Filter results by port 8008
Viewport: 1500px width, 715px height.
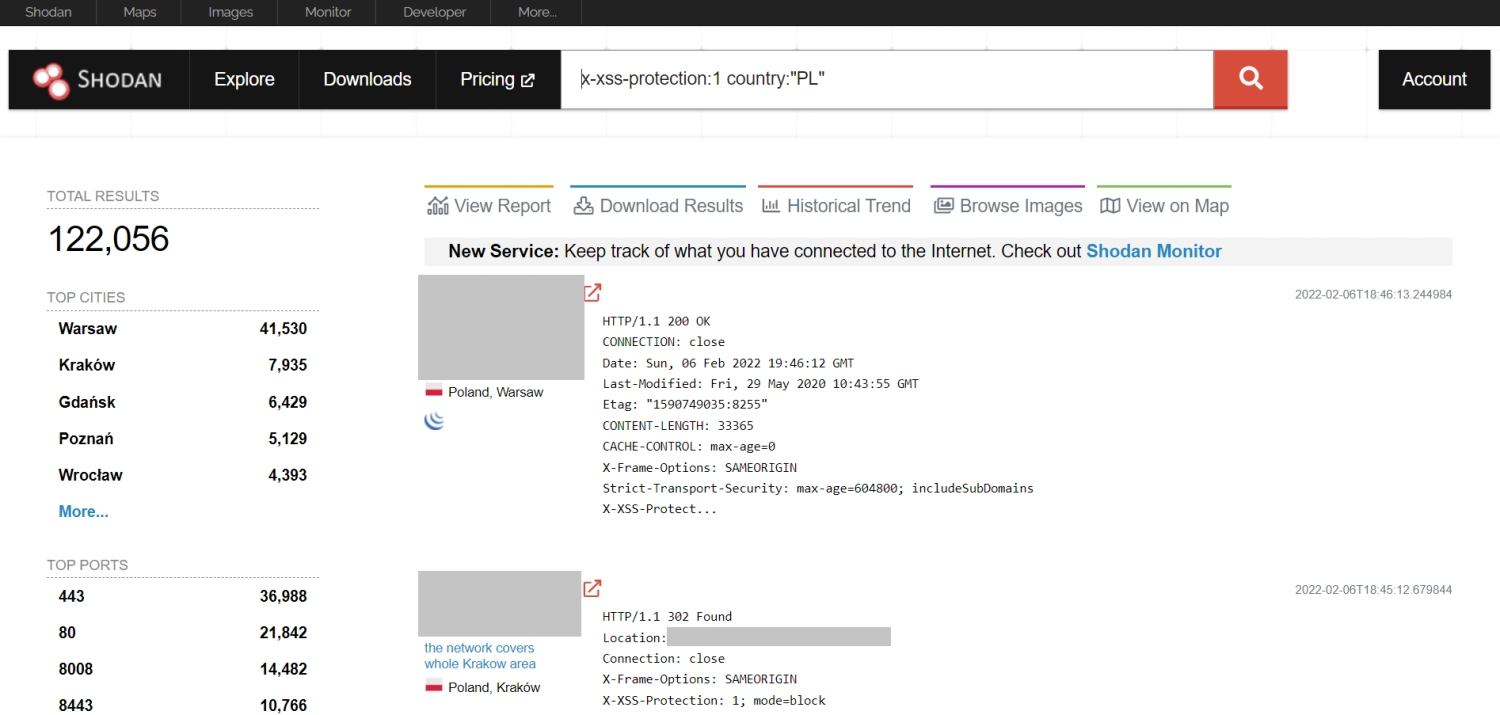(x=76, y=669)
